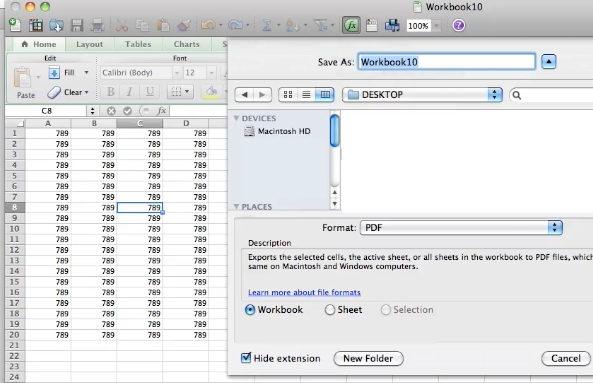Click the Save floppy disk icon

click(x=77, y=25)
